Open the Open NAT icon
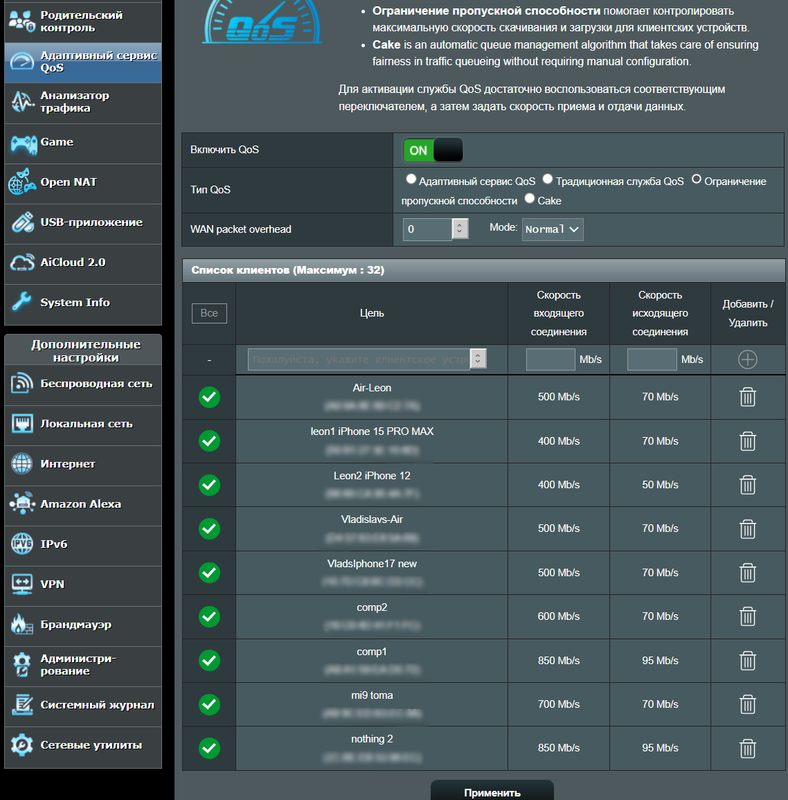This screenshot has width=788, height=800. tap(22, 182)
